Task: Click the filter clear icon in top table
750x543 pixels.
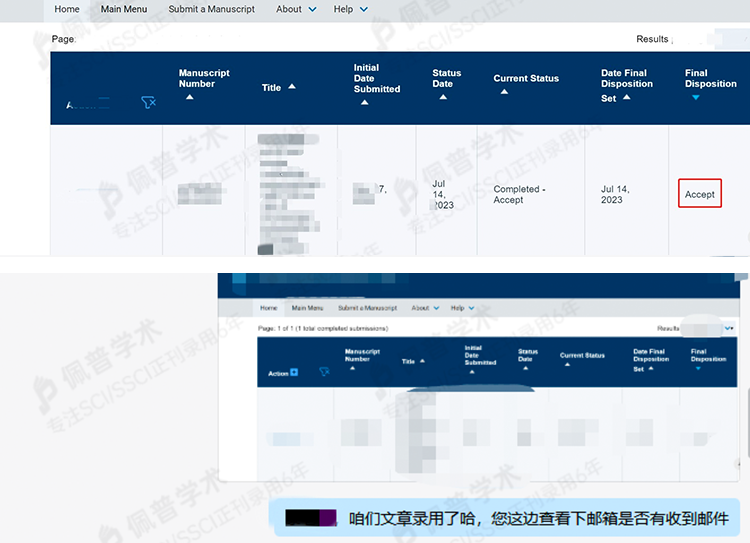Action: (x=149, y=103)
